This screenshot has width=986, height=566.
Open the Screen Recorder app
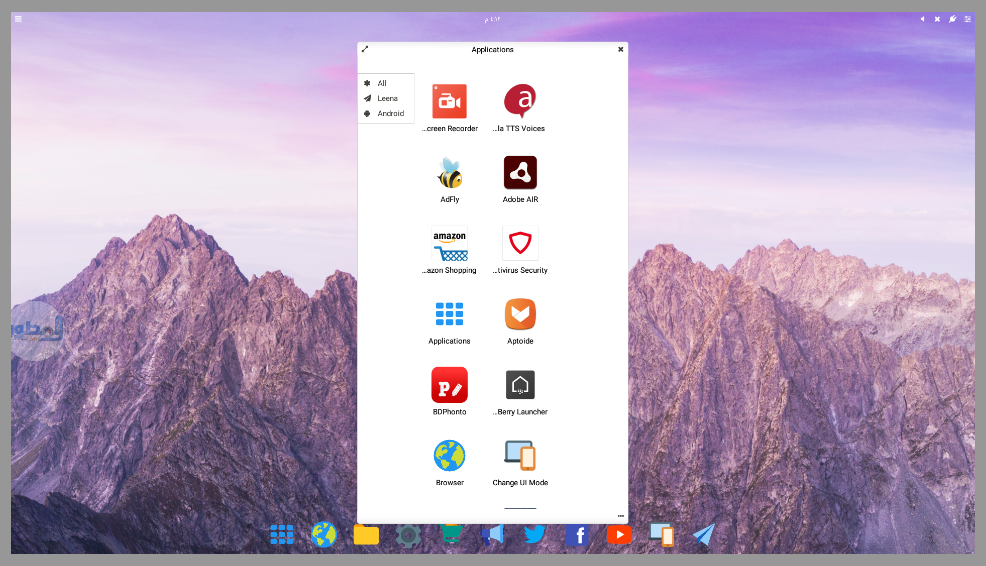[450, 101]
